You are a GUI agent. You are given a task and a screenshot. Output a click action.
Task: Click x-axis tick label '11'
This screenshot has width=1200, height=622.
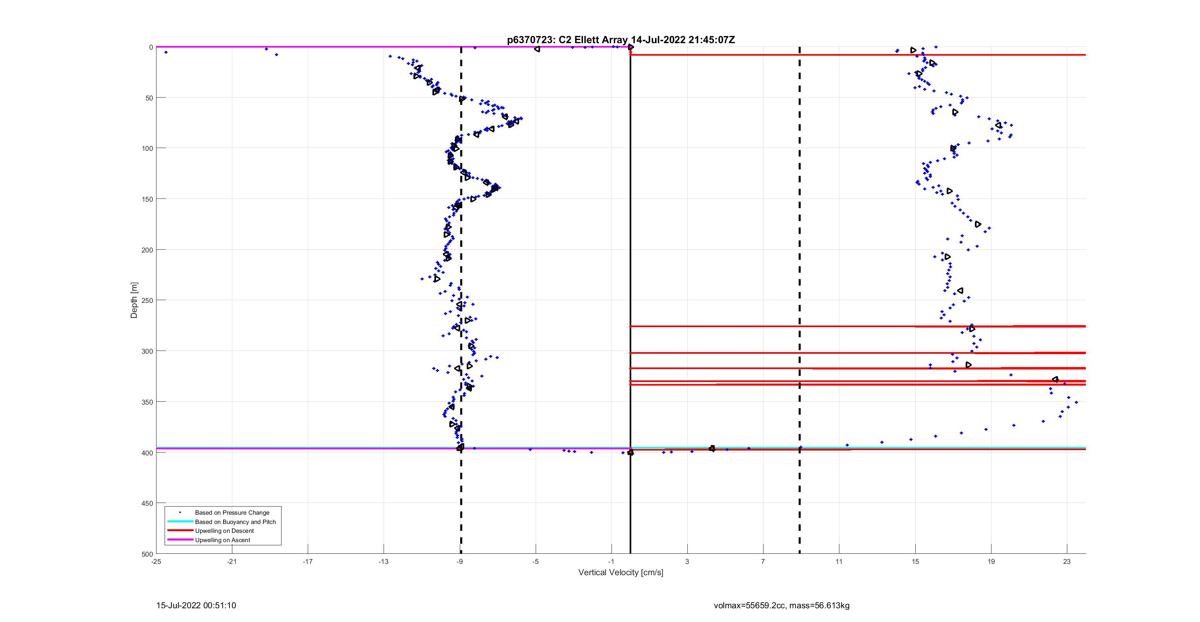coord(839,561)
